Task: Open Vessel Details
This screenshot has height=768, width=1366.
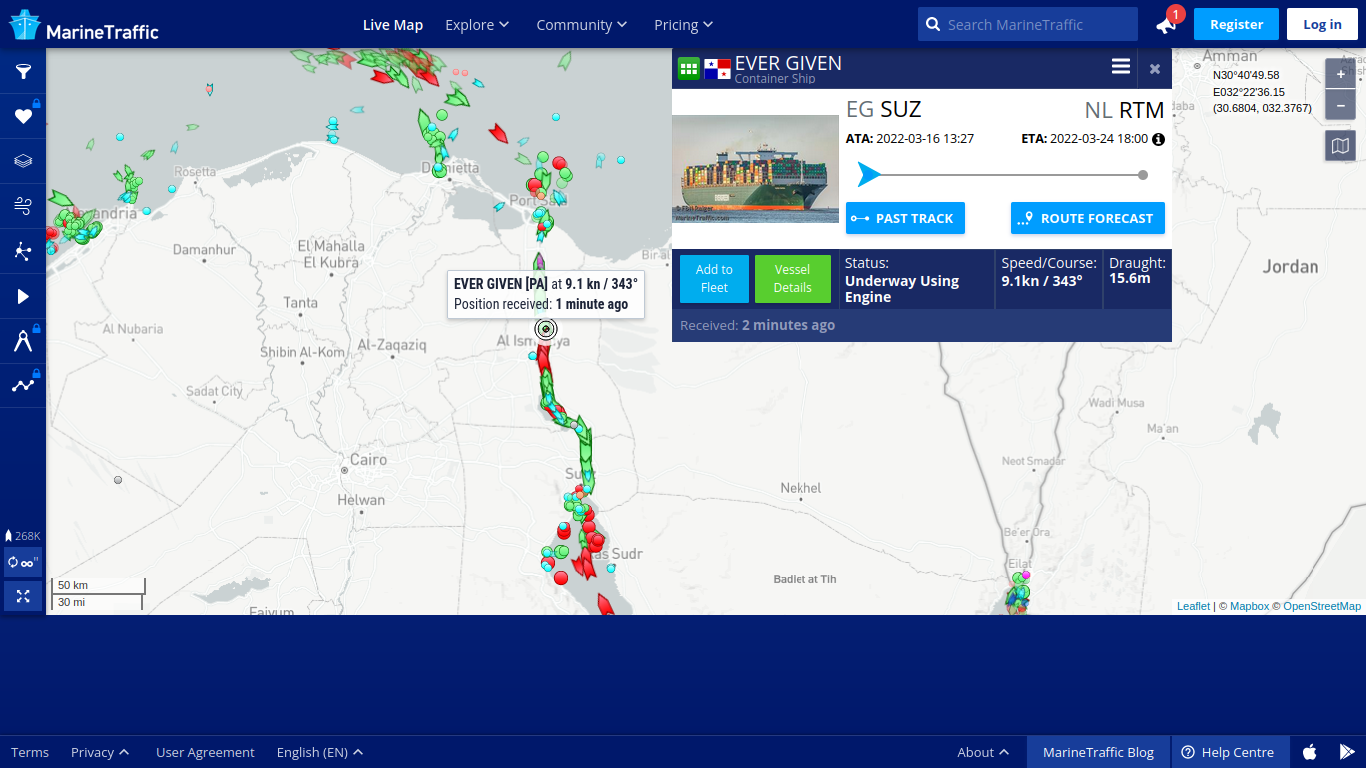Action: [792, 278]
